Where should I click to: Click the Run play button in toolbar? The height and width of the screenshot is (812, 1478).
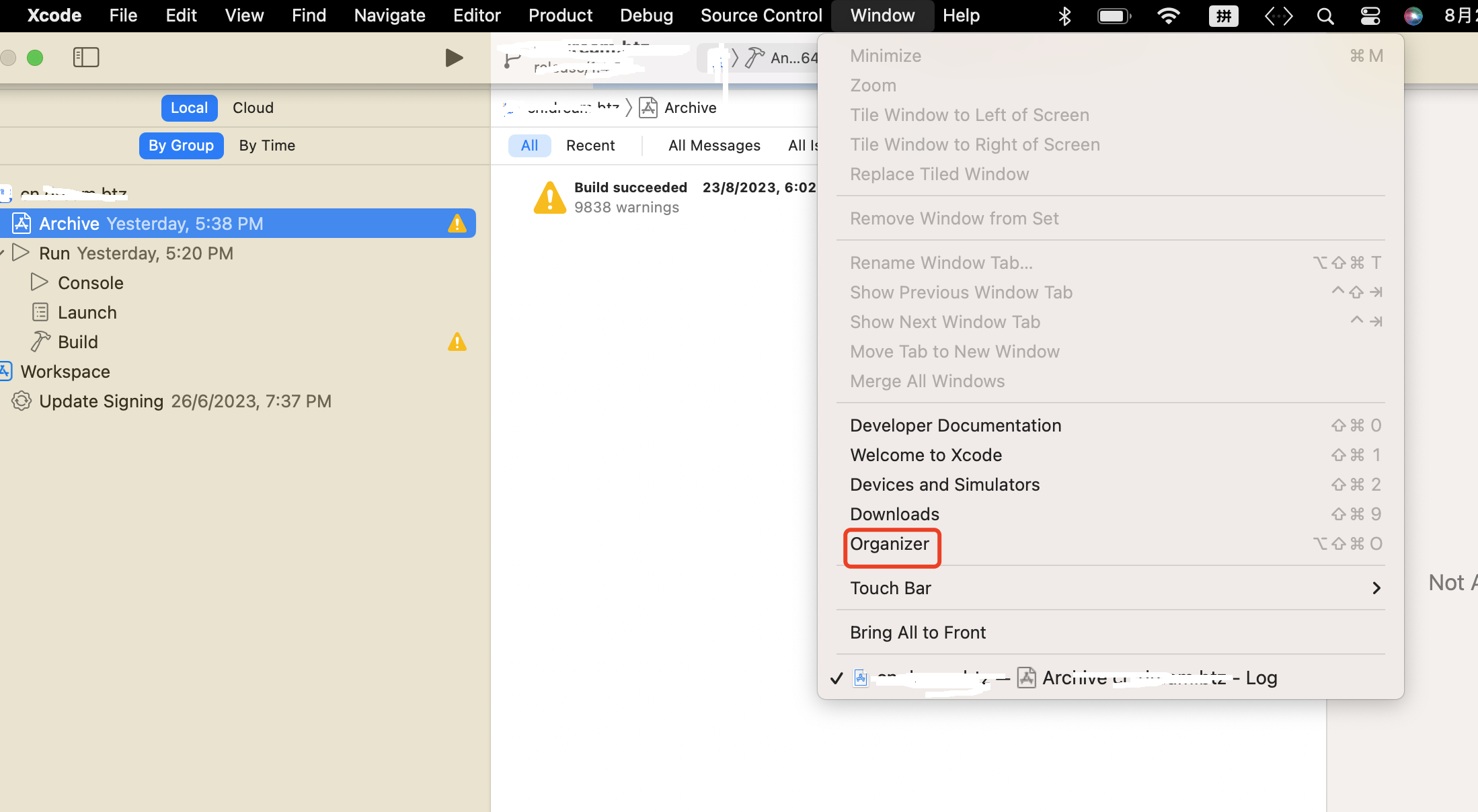[x=454, y=58]
